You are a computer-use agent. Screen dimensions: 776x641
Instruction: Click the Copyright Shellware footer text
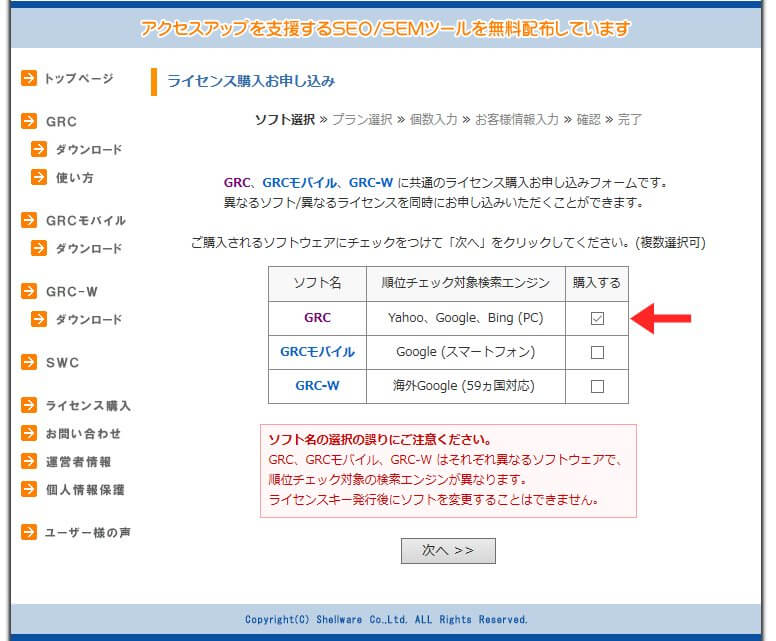[386, 619]
